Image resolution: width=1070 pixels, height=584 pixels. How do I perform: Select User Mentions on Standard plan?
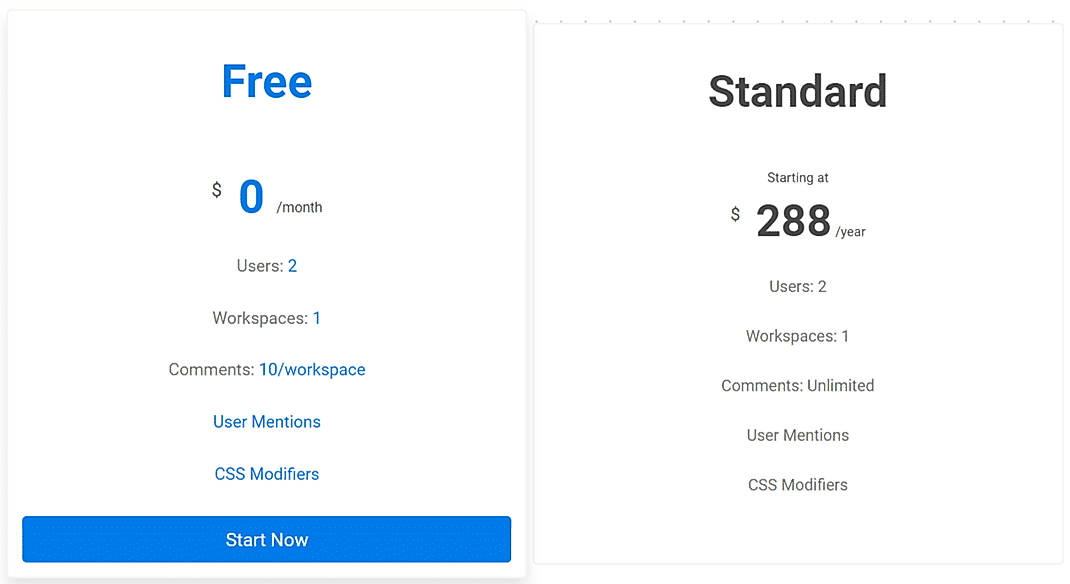(797, 435)
